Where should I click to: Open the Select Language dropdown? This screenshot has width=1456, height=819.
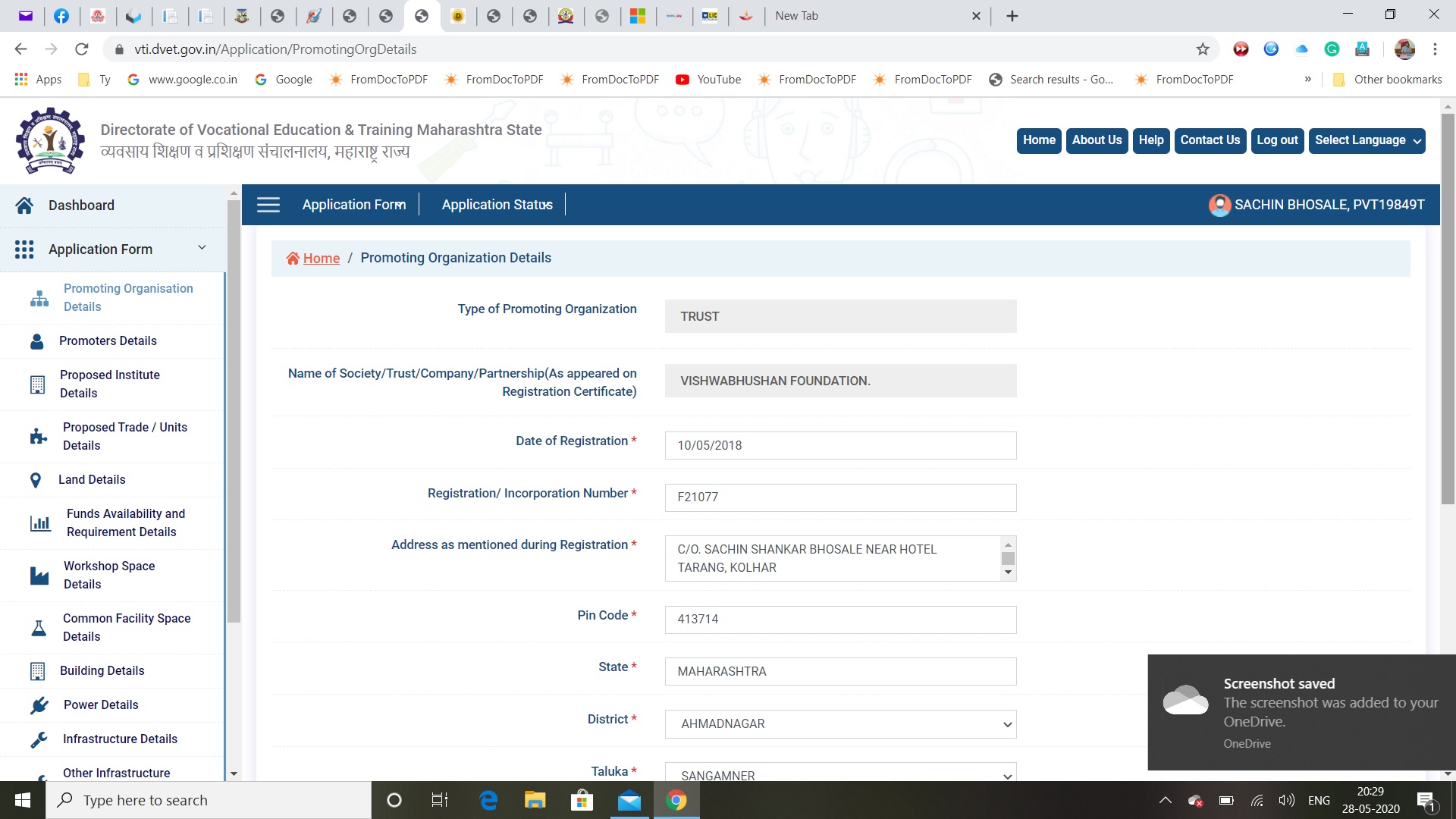[1367, 140]
